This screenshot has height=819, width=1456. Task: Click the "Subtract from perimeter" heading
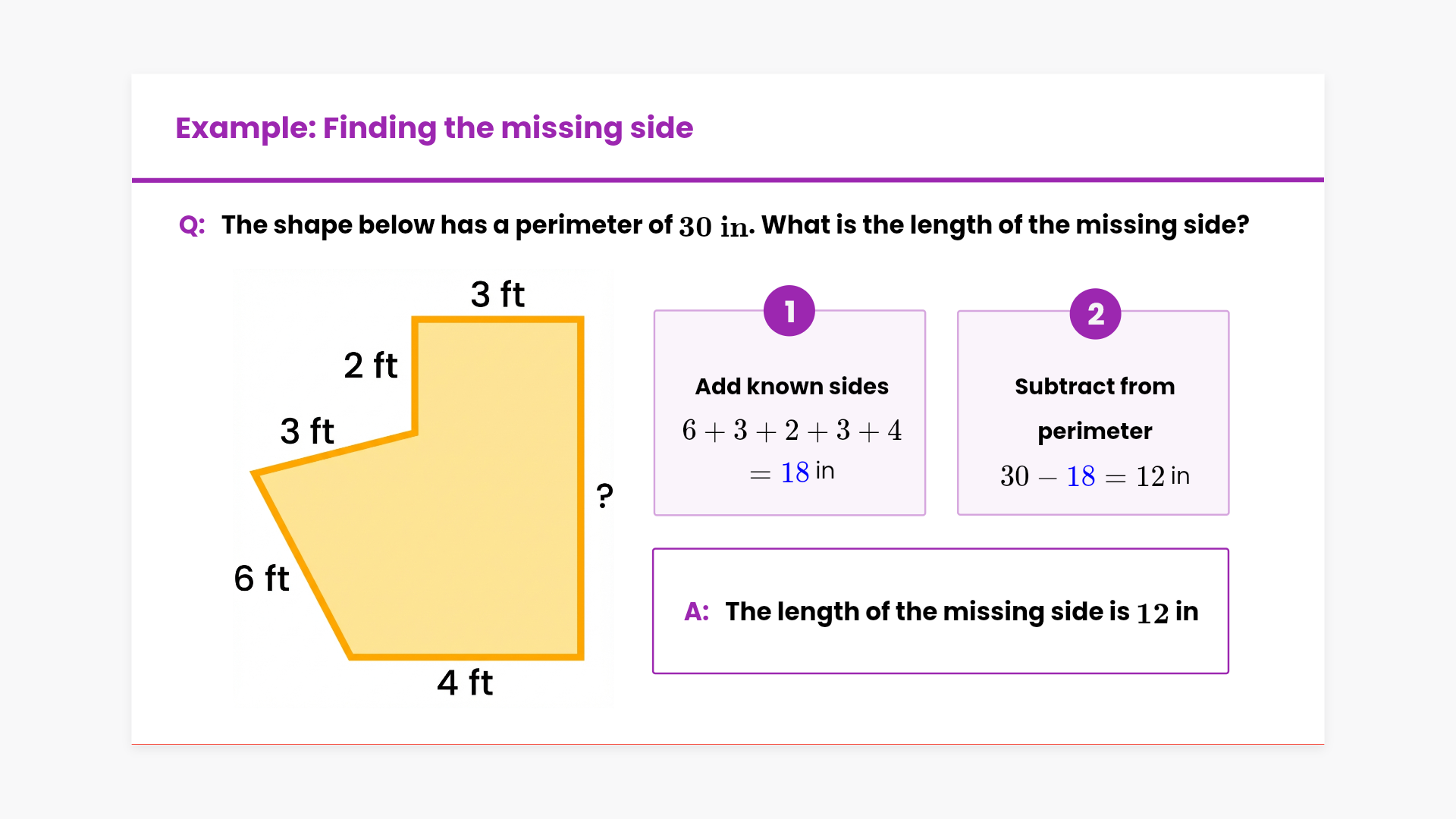(x=1094, y=408)
